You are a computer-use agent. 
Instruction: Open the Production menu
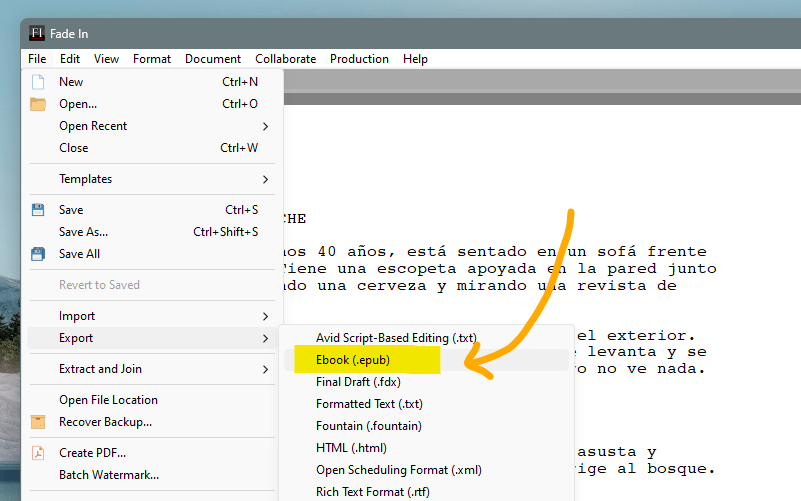point(359,59)
